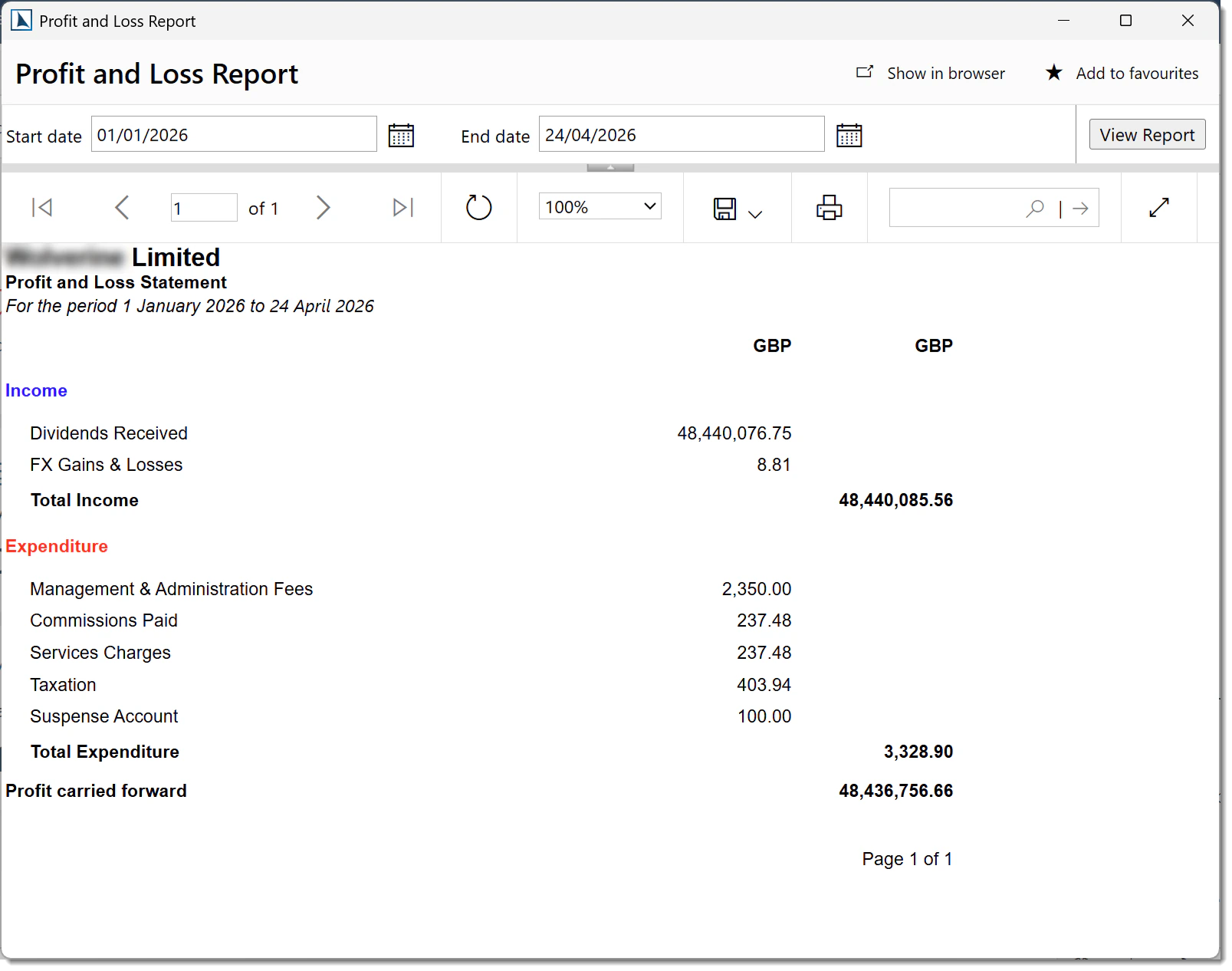This screenshot has width=1232, height=971.
Task: Click the 100.00 suspense amount
Action: tap(764, 716)
